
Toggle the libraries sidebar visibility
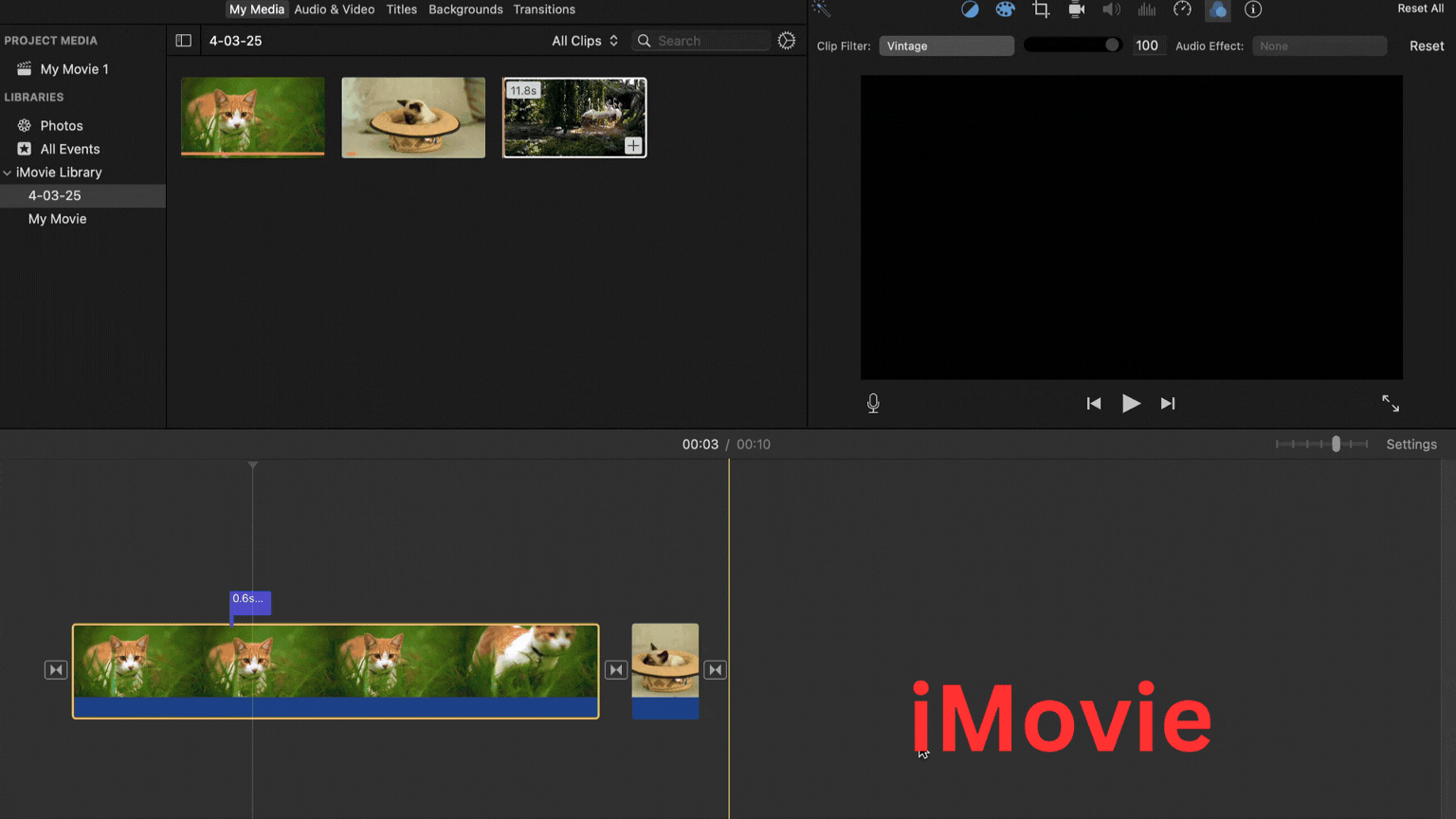[184, 41]
